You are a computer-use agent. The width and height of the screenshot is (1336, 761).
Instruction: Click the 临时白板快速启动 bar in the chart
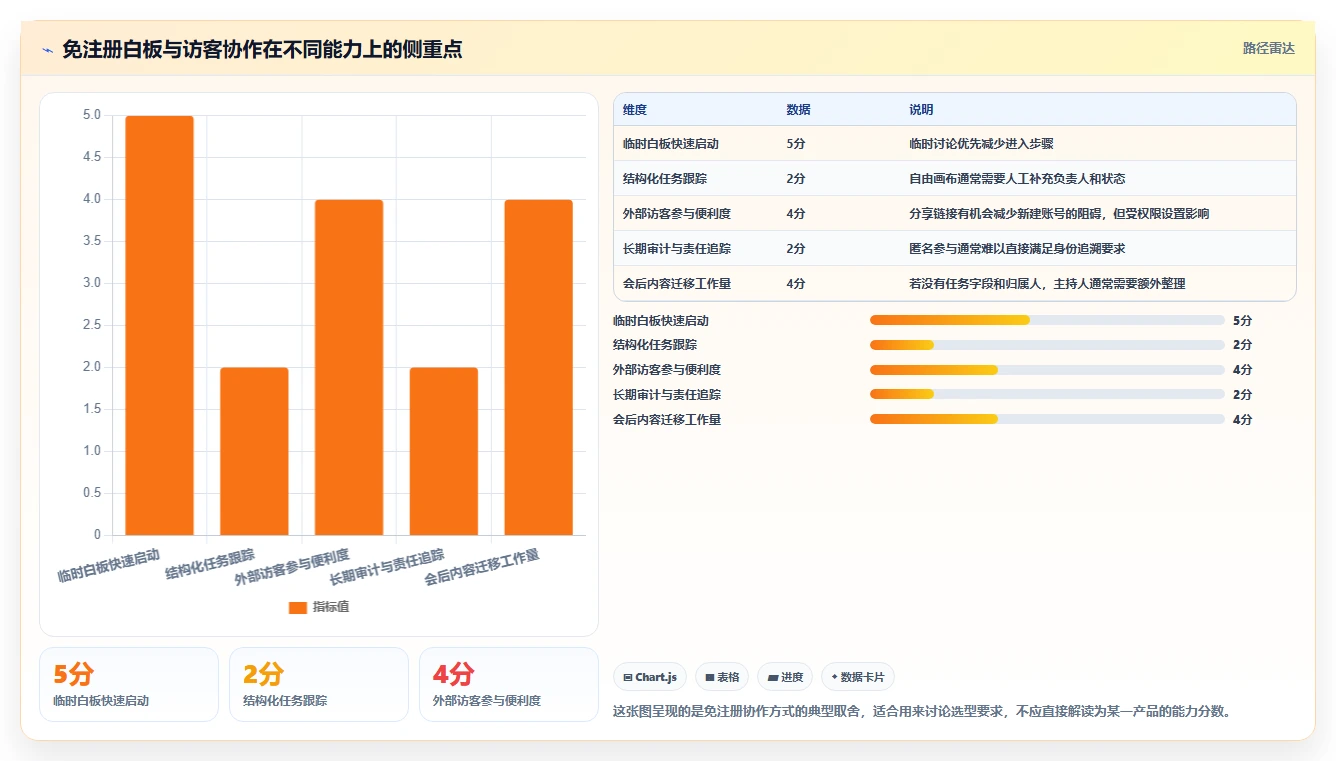159,325
